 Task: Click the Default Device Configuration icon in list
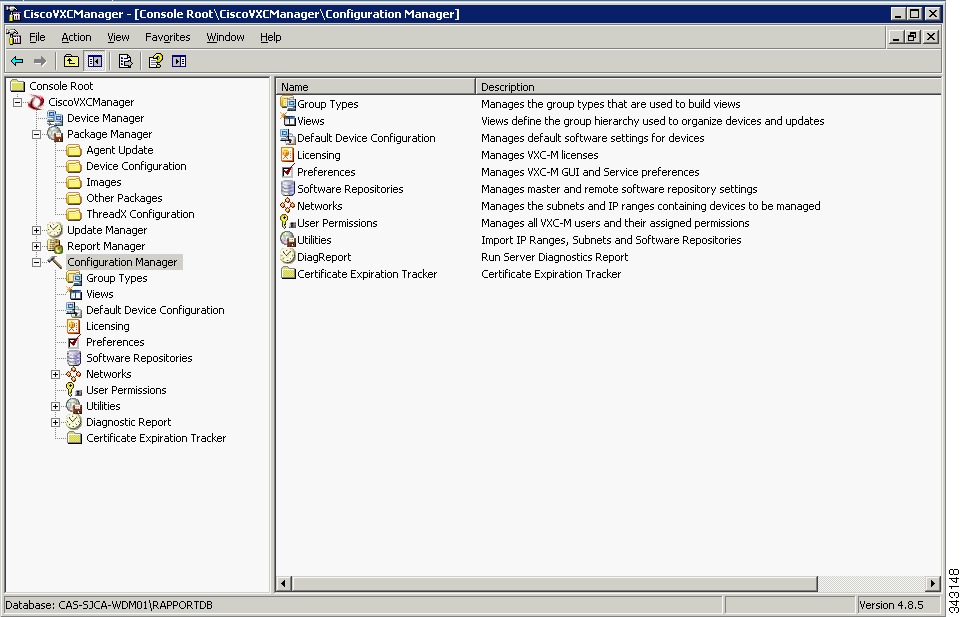[x=288, y=137]
